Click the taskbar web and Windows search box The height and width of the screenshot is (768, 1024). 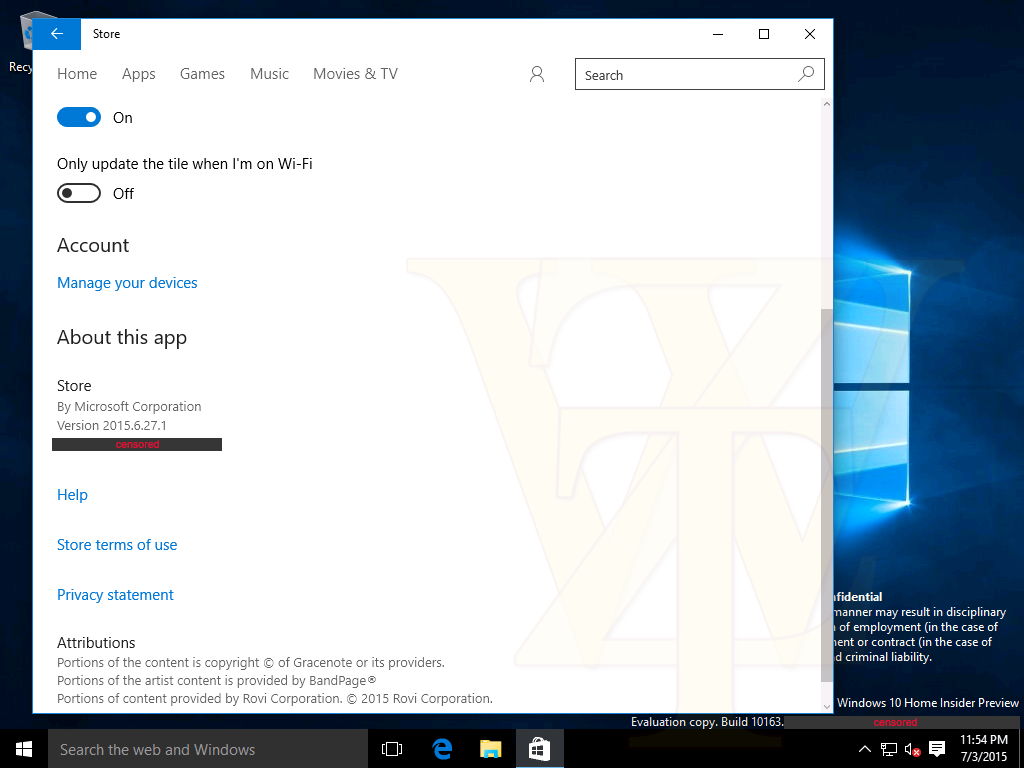pos(208,749)
